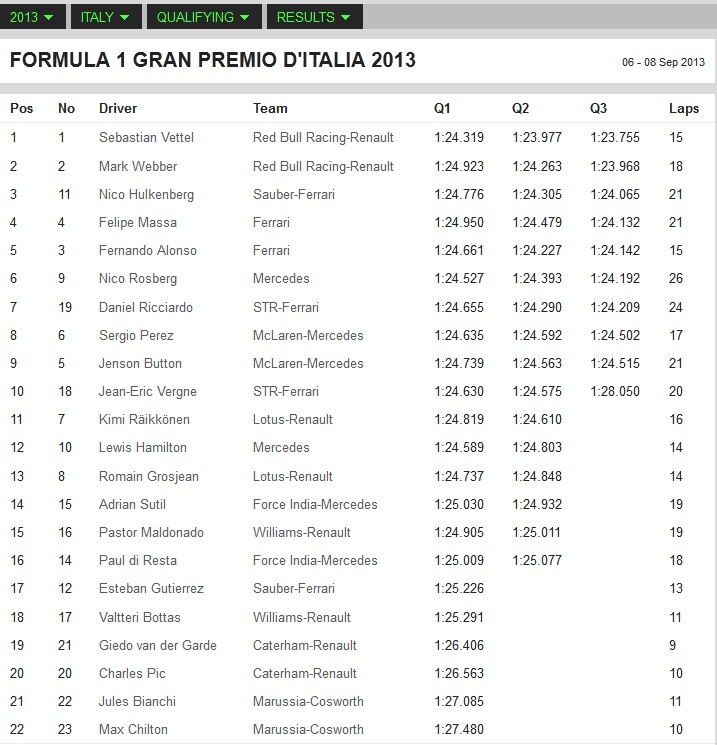Open the QUALIFYING session dropdown
Image resolution: width=717 pixels, height=745 pixels.
[204, 17]
